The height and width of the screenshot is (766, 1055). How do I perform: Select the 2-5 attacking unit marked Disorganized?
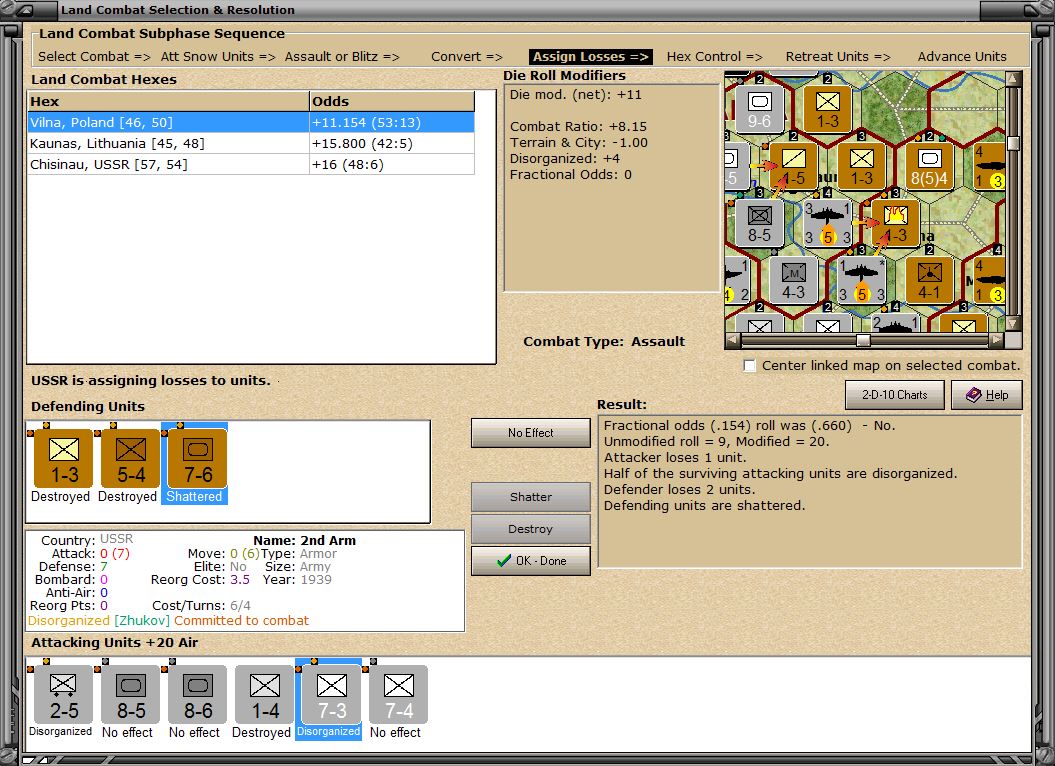pos(64,695)
